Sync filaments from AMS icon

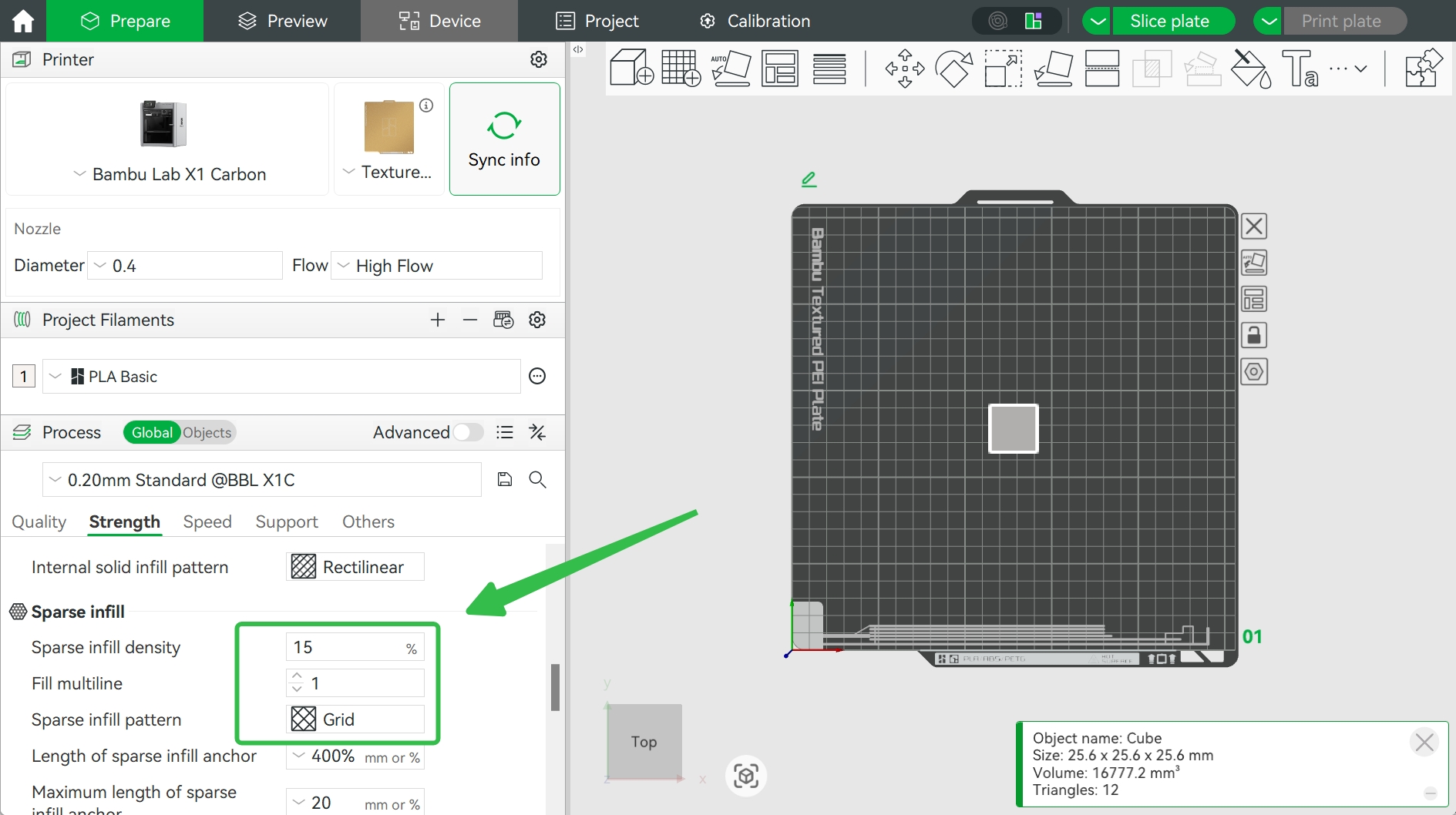click(503, 320)
